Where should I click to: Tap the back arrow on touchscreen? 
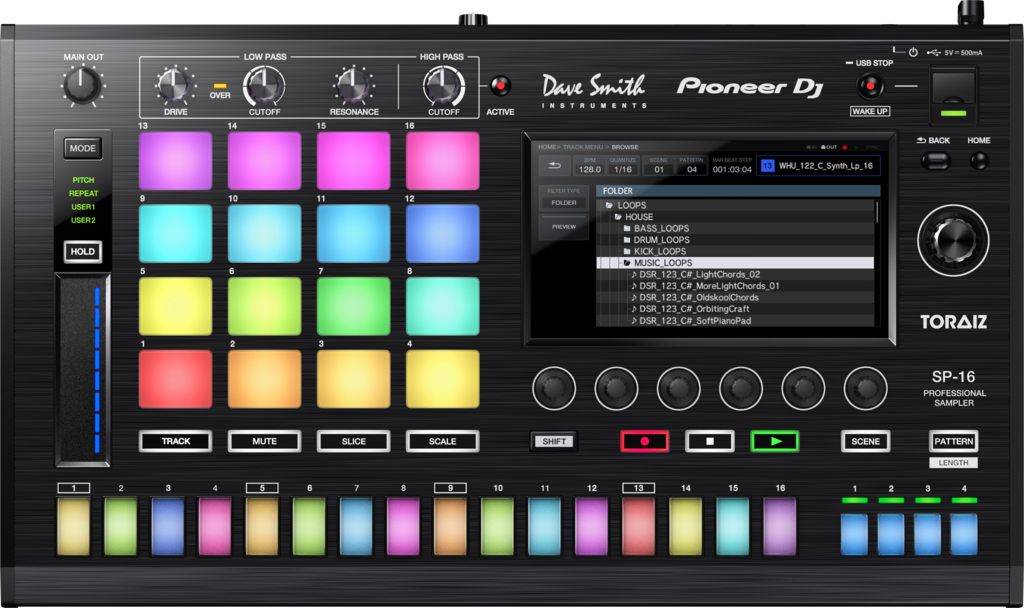tap(554, 165)
